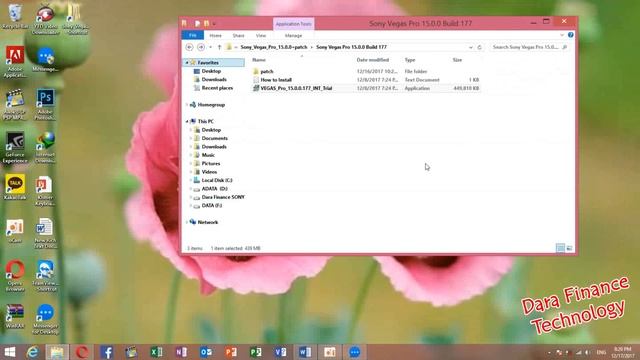Open the File menu tab
640x360 pixels.
[x=193, y=36]
